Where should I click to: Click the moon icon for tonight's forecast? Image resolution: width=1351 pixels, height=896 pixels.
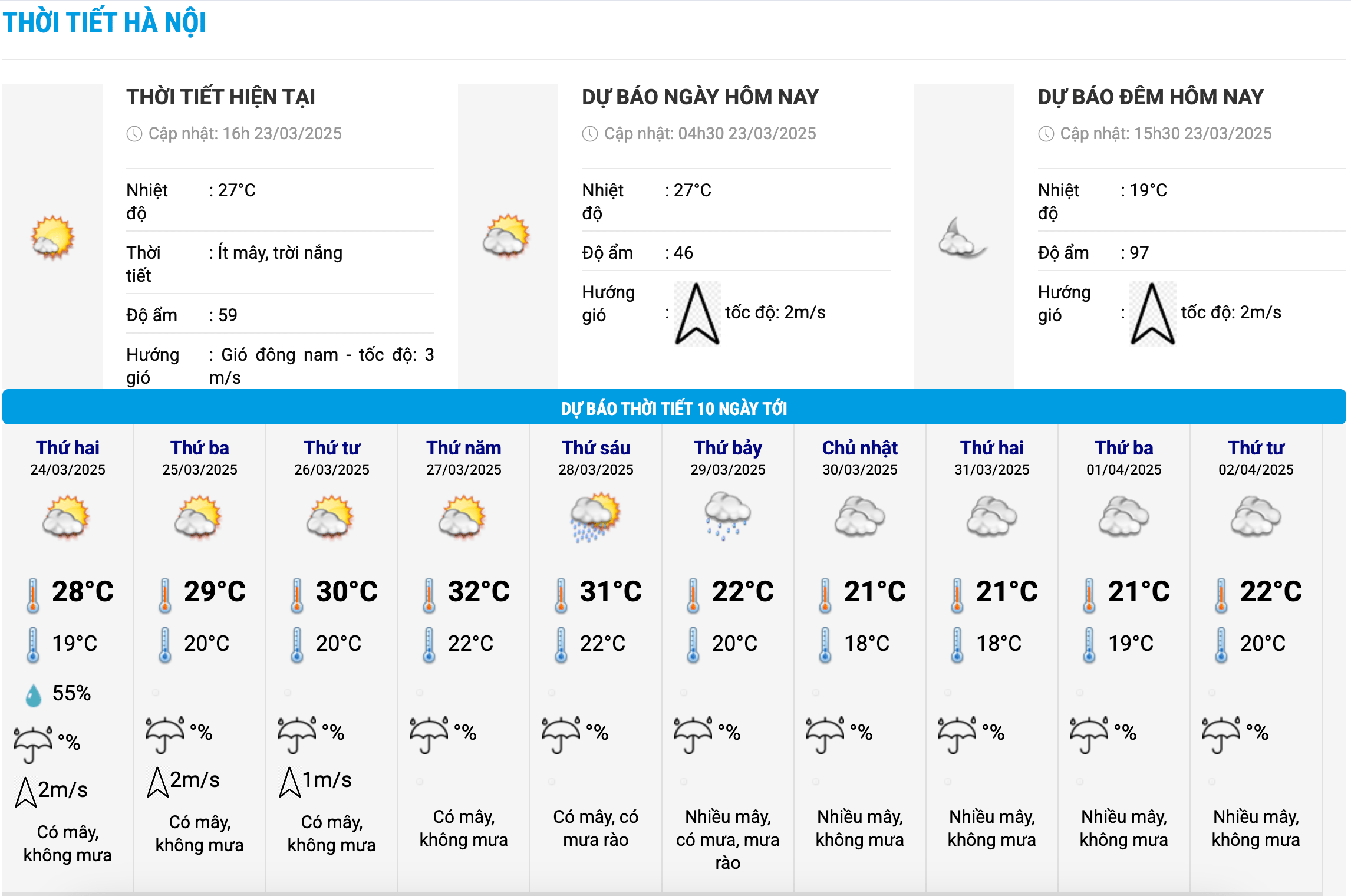[962, 239]
